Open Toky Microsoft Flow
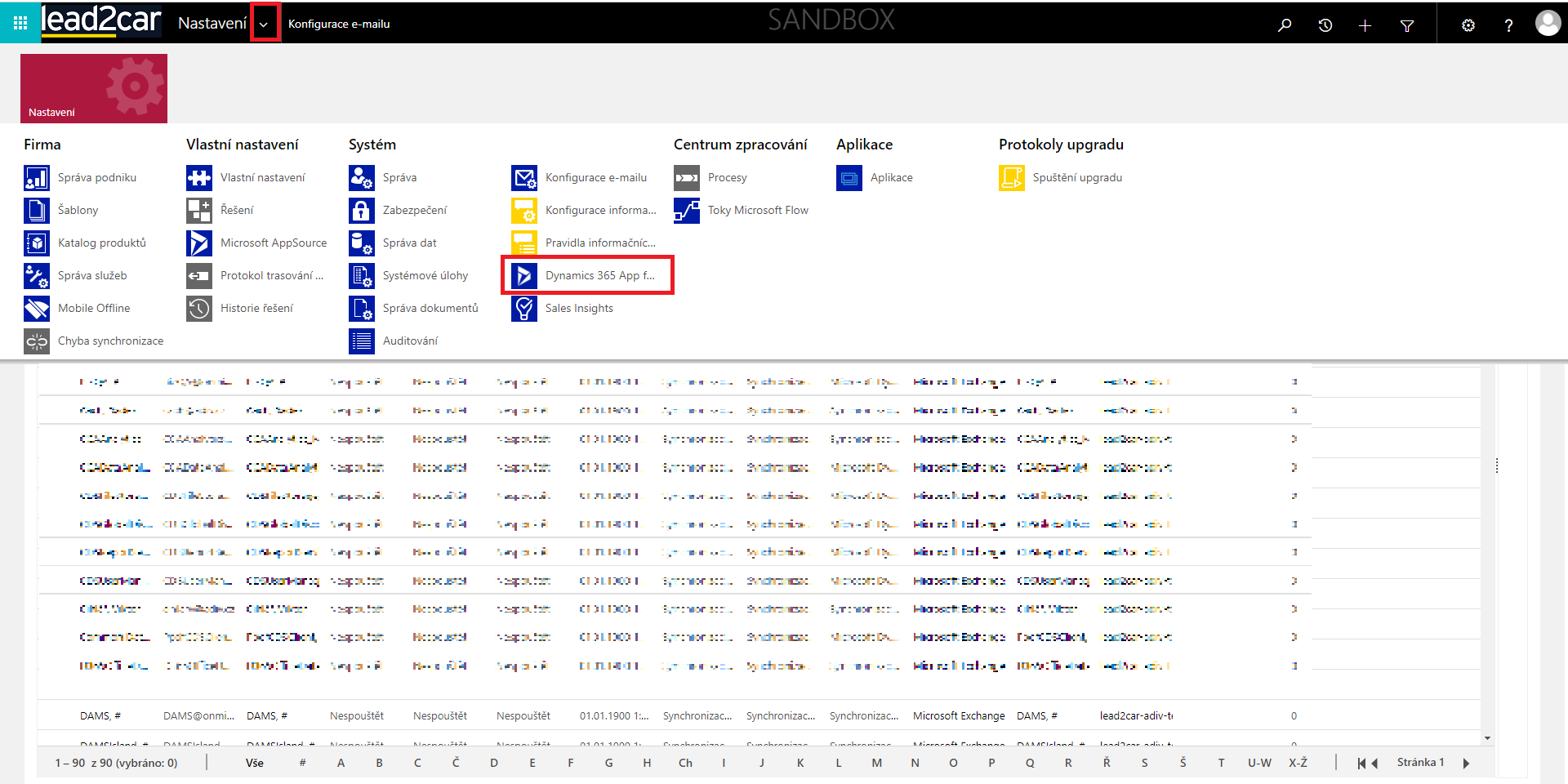1568x784 pixels. click(757, 210)
